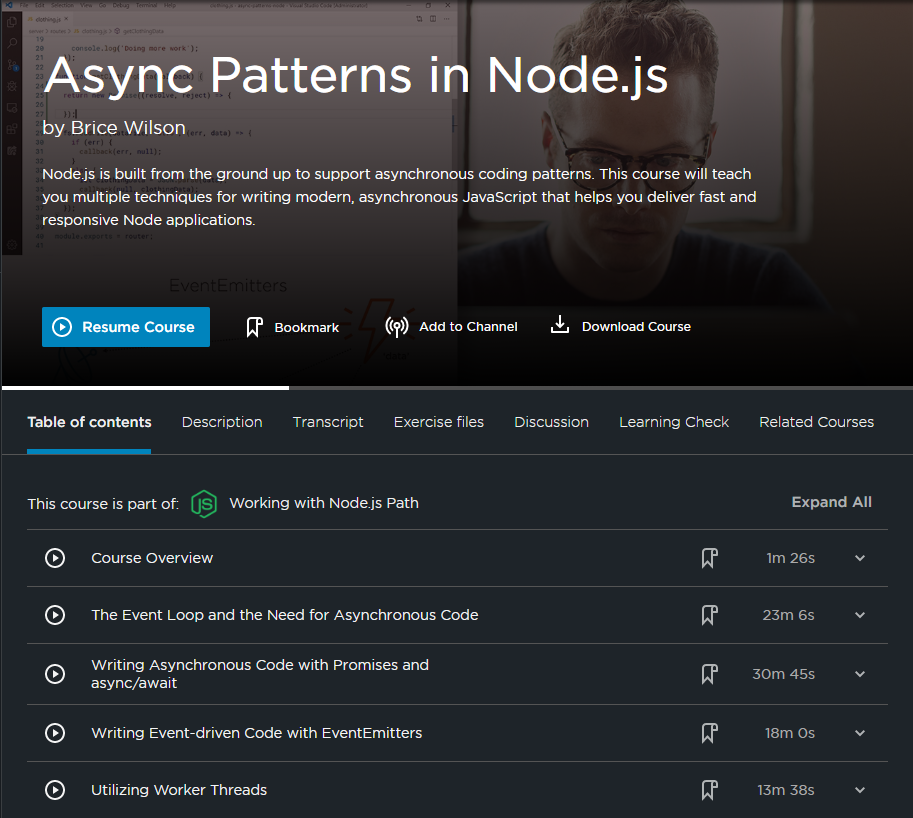
Task: Play the Promises and async/await module
Action: pos(55,674)
